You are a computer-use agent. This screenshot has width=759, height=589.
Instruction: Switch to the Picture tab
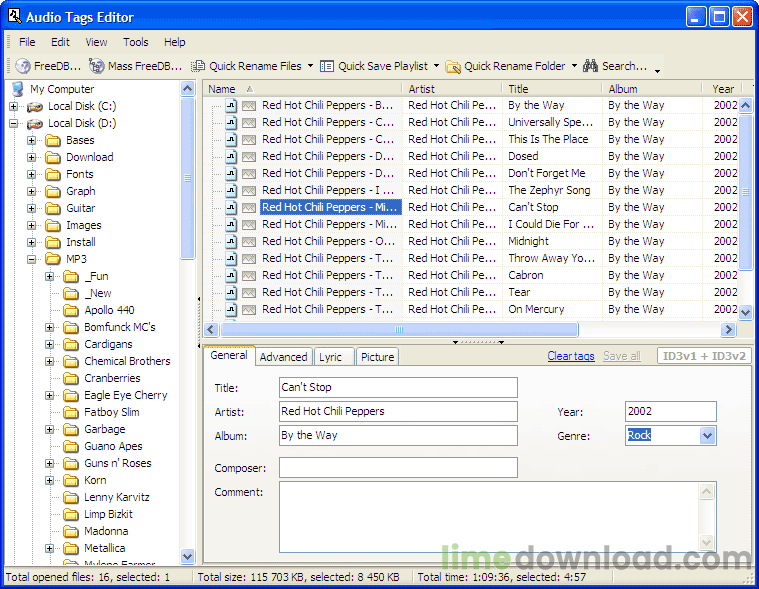point(378,357)
